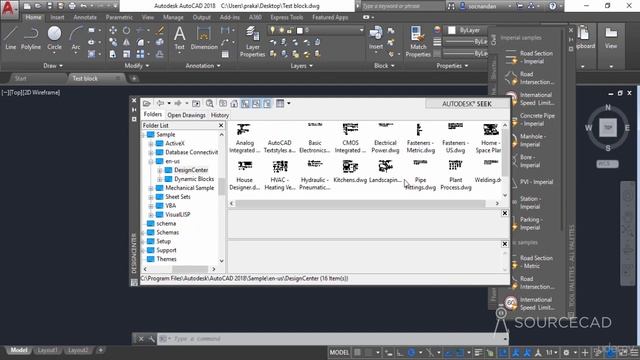Click the AutoCAD application menu logo
This screenshot has width=640, height=360.
pyautogui.click(x=9, y=9)
